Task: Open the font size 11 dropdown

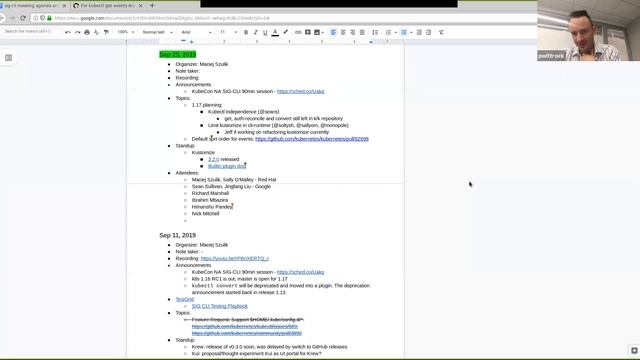Action: tap(228, 32)
